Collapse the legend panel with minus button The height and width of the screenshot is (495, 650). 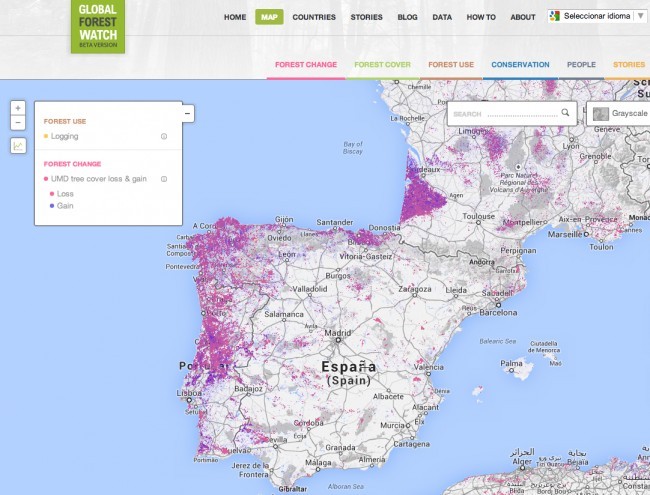(187, 113)
